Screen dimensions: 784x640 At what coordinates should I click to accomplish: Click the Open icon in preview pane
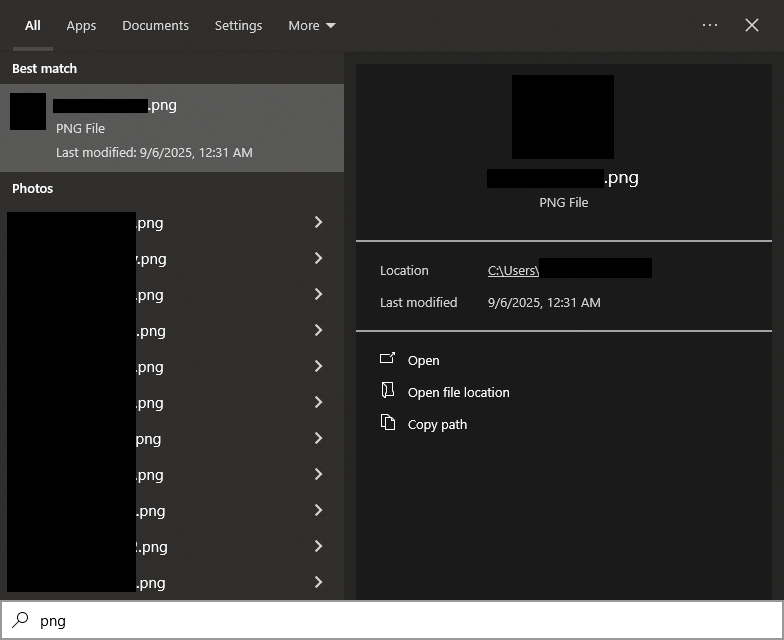[x=388, y=358]
